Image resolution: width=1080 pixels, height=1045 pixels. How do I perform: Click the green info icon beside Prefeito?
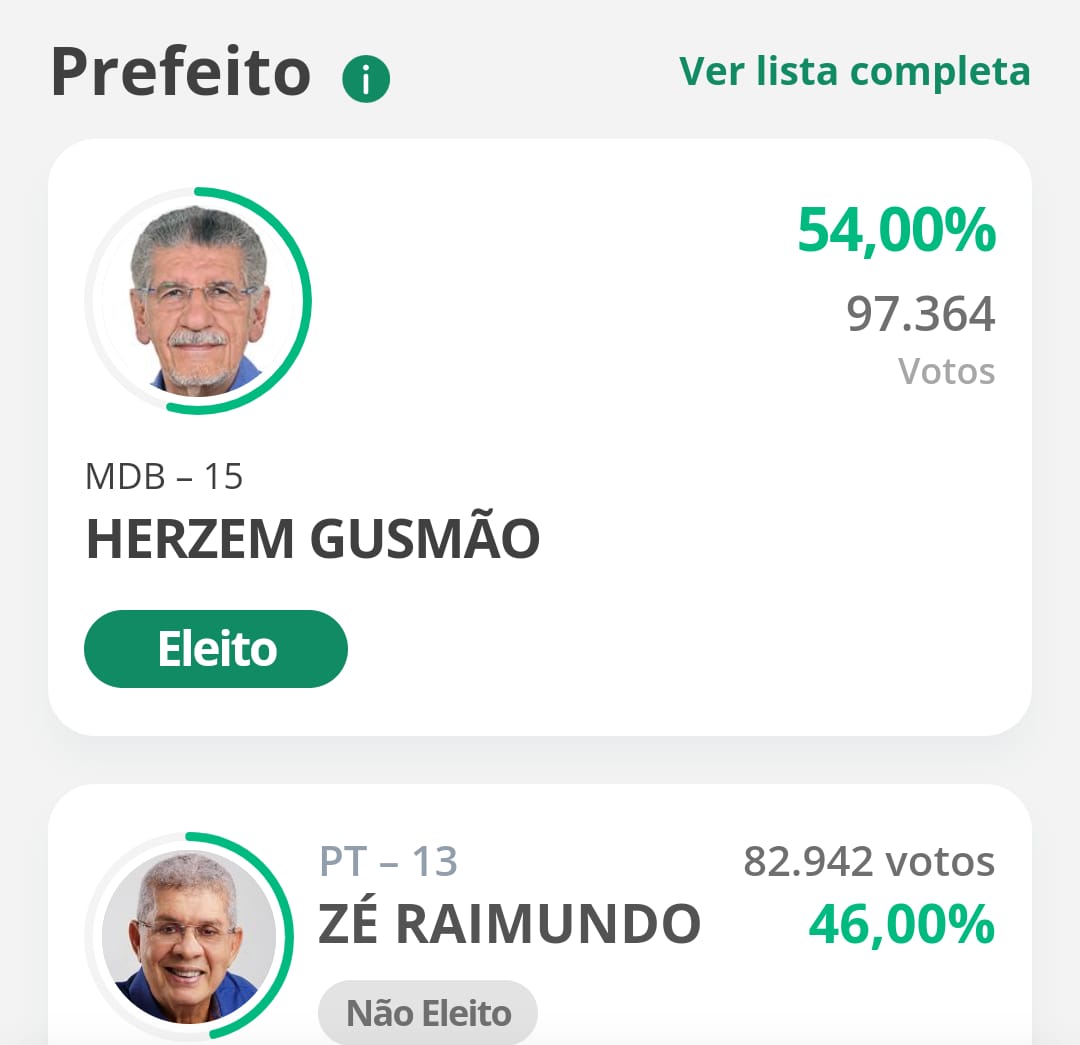tap(366, 79)
